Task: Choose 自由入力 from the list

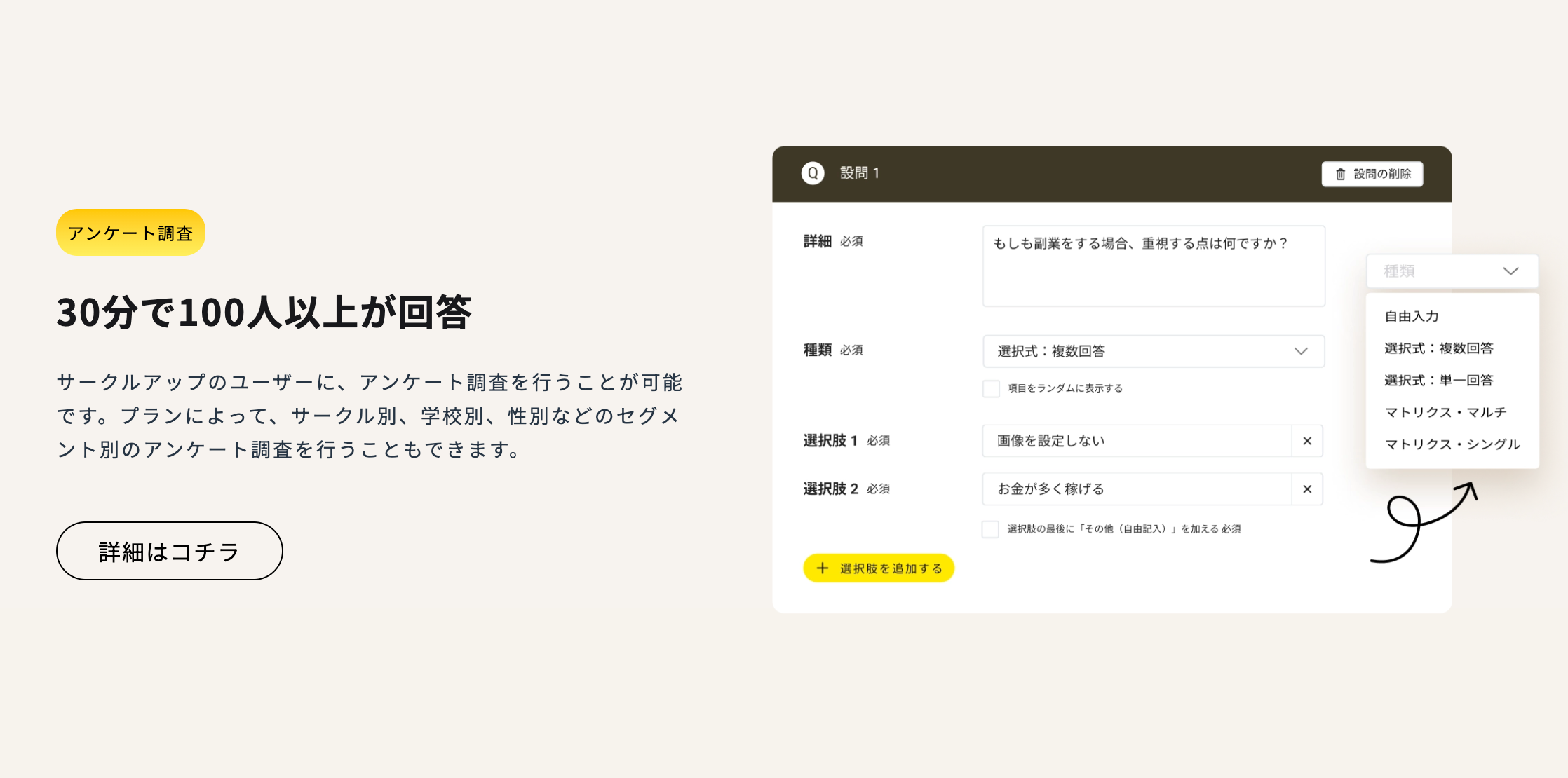Action: pos(1411,316)
